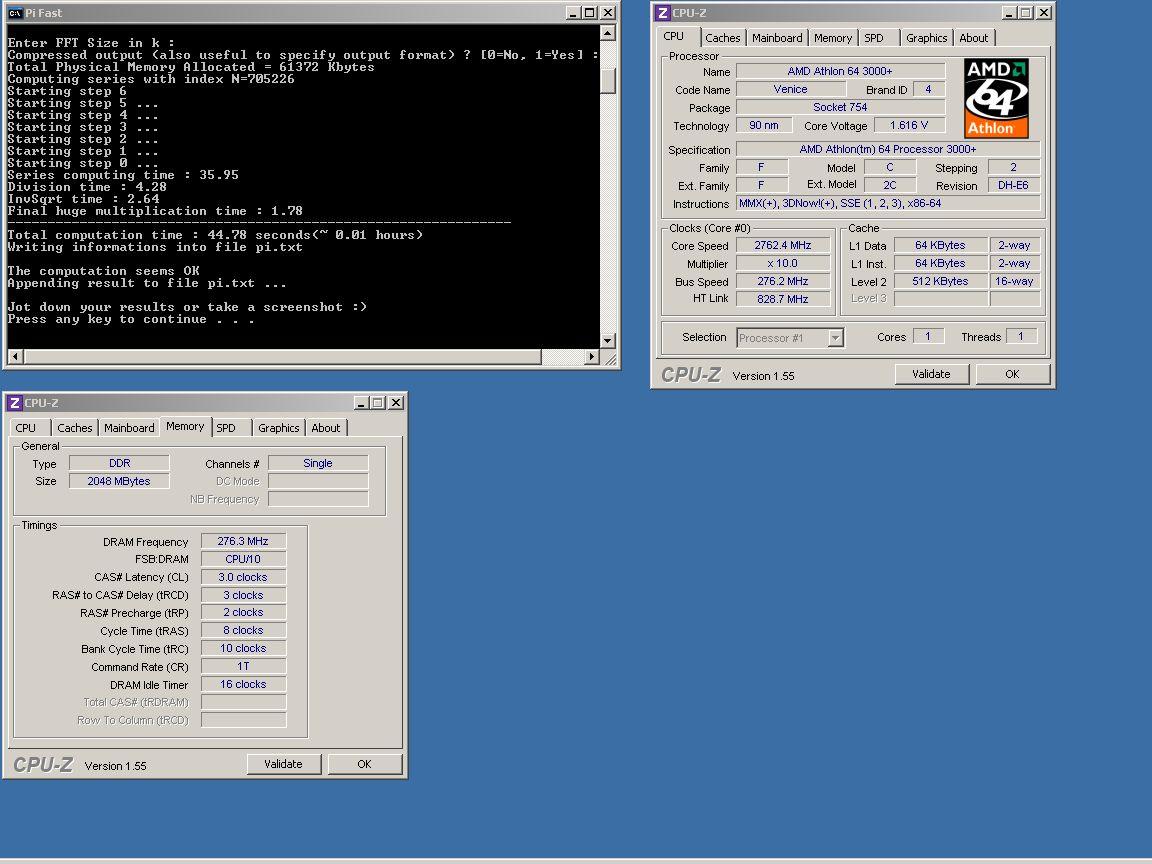Click Pi Fast horizontal scrollbar right arrow
This screenshot has width=1152, height=864.
click(592, 356)
